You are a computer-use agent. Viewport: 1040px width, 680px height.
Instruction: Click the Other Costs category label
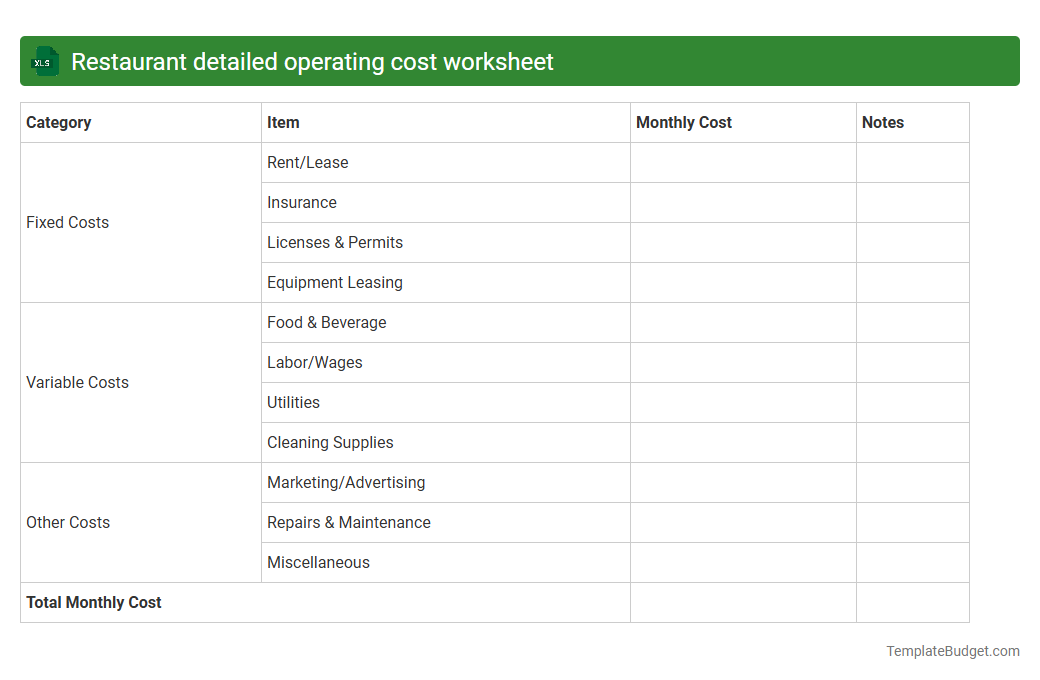click(x=68, y=522)
